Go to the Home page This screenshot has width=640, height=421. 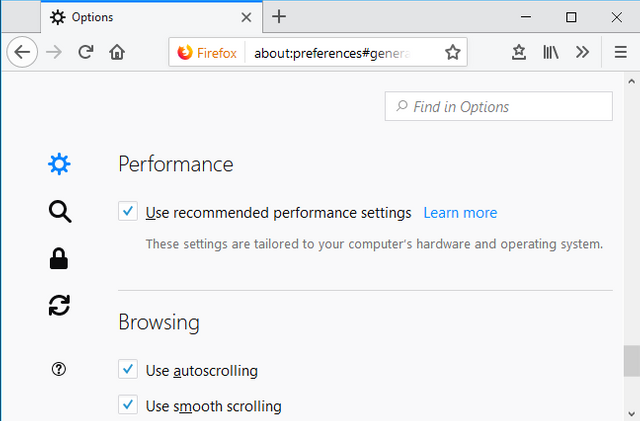(117, 52)
